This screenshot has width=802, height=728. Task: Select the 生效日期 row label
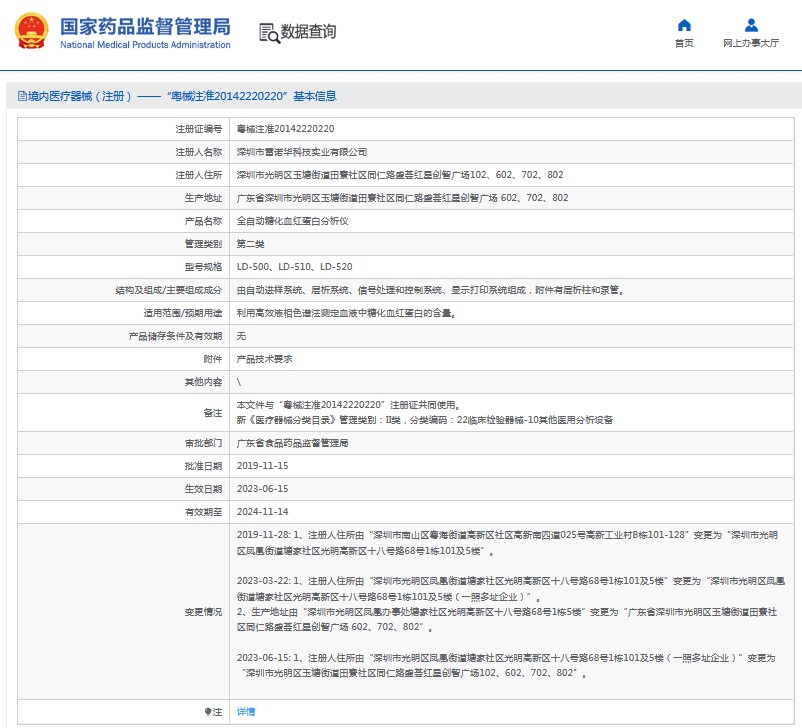pos(203,489)
